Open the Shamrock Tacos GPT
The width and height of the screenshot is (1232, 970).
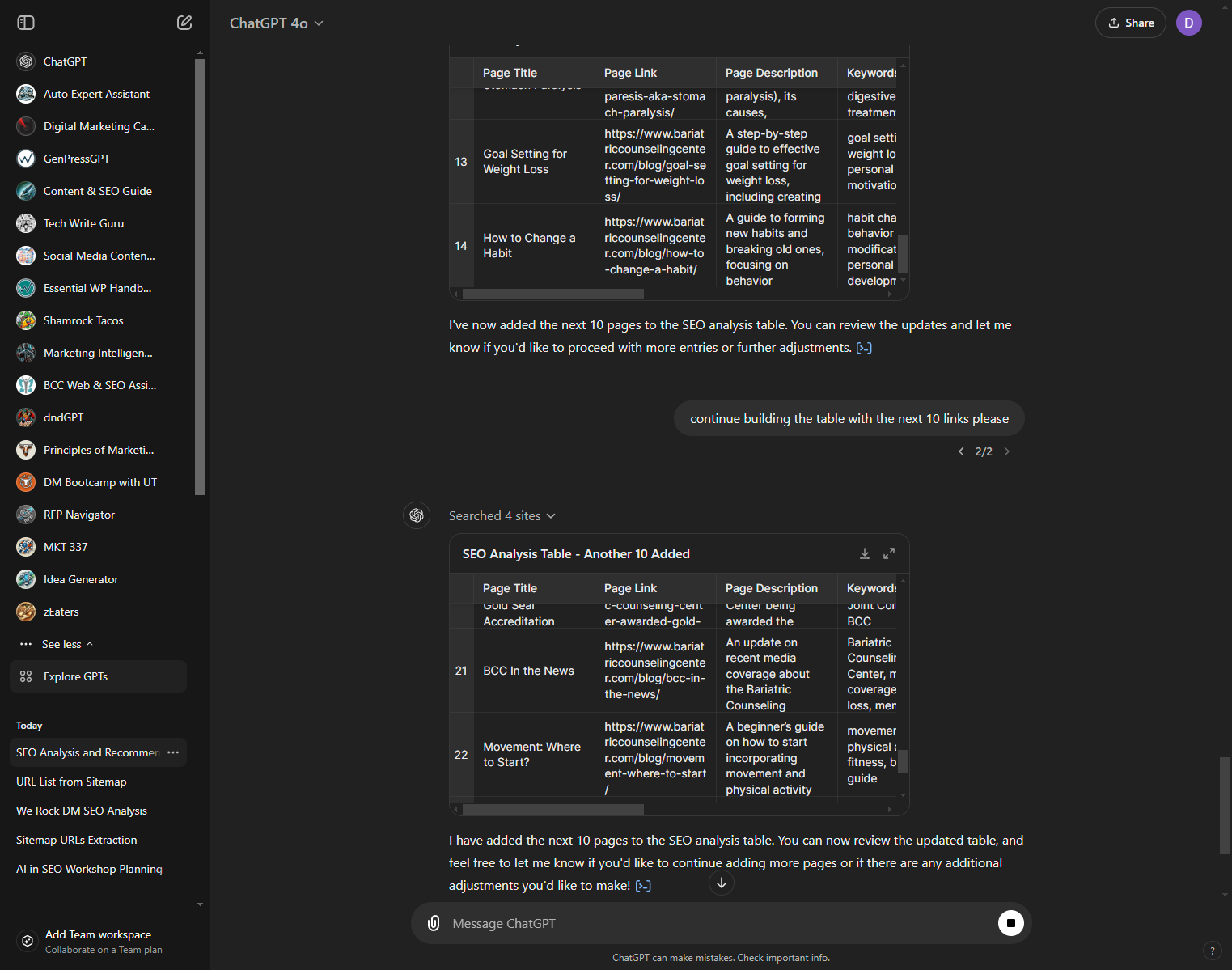coord(99,320)
